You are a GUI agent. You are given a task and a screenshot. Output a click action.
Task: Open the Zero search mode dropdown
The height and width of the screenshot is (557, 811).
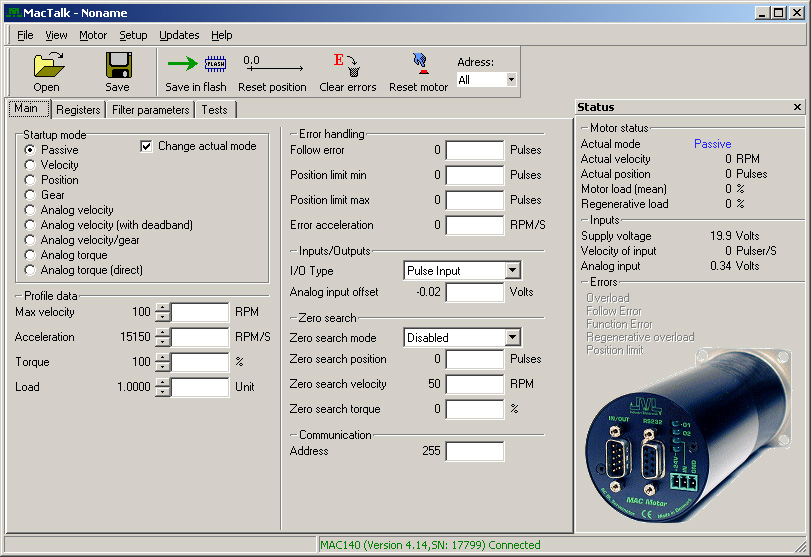coord(513,338)
